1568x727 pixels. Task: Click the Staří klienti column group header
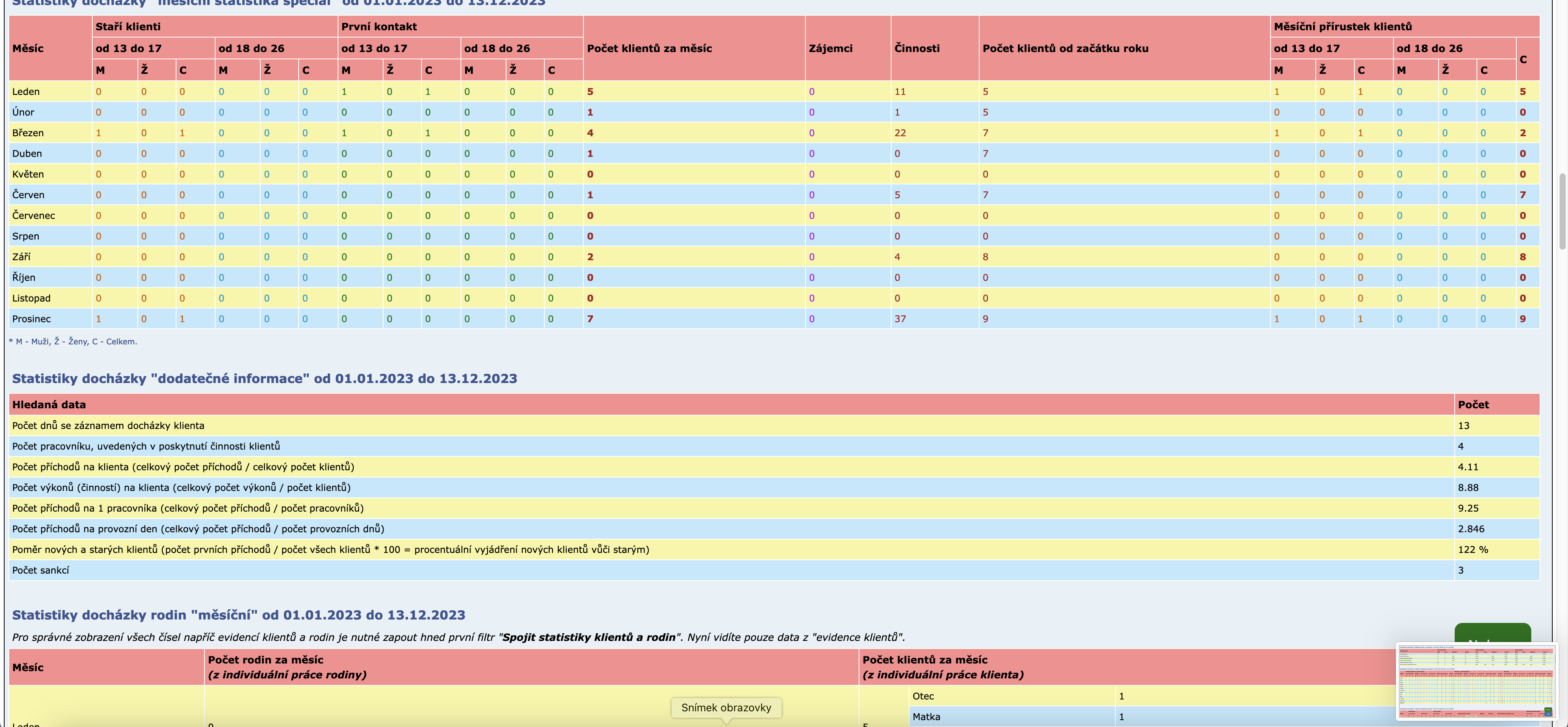(x=128, y=26)
